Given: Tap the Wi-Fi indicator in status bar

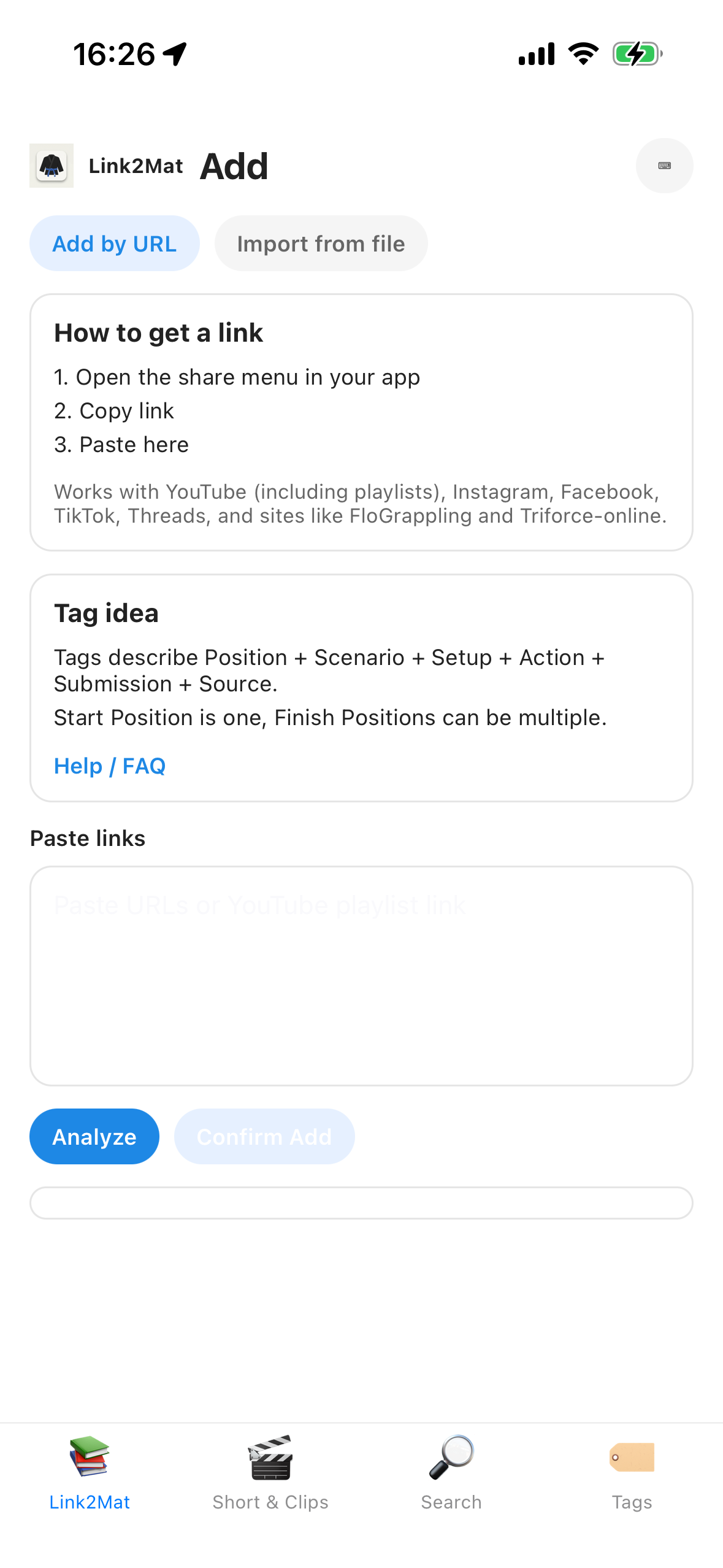Looking at the screenshot, I should (x=582, y=54).
